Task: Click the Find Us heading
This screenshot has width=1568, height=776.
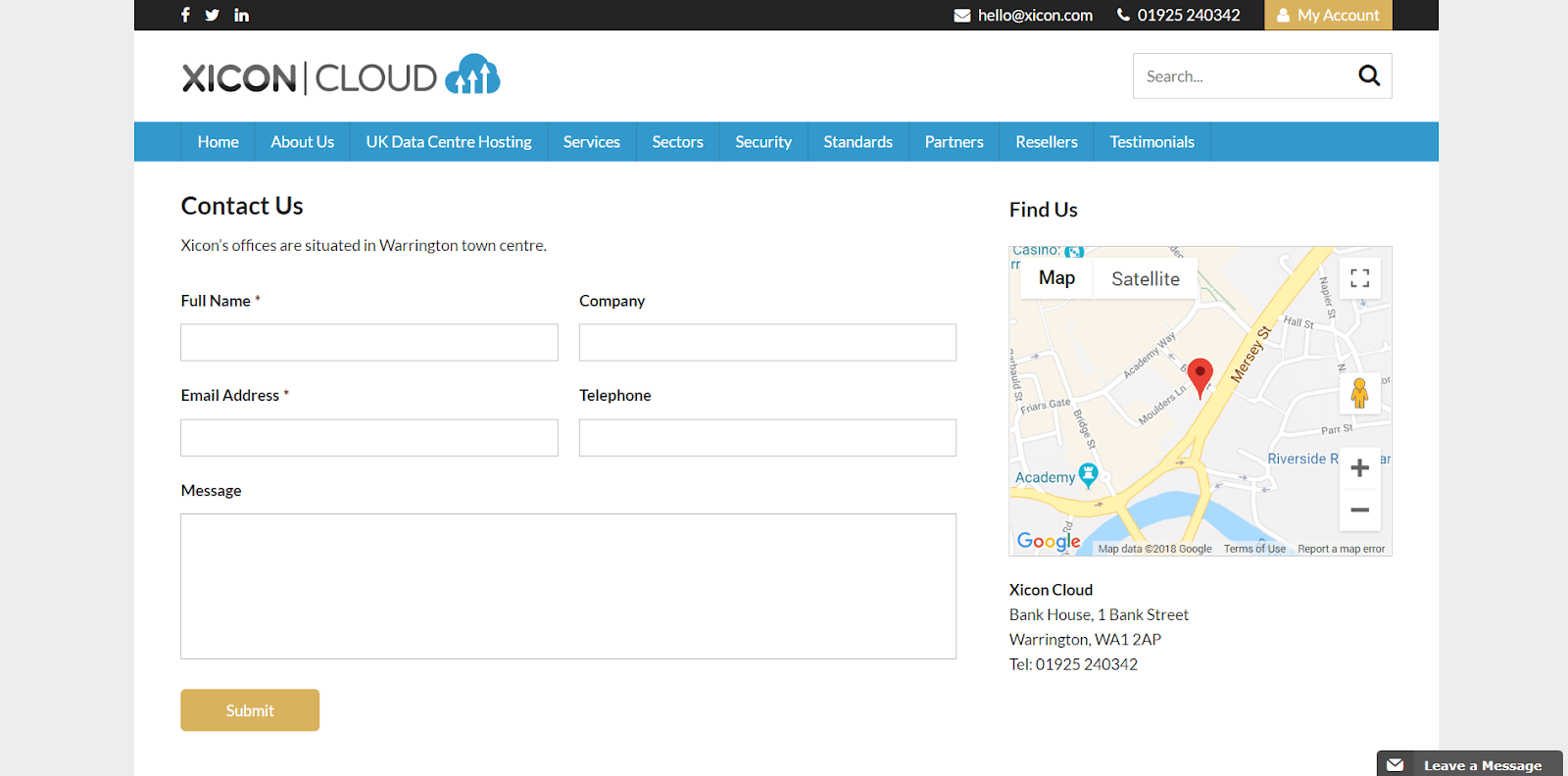Action: pyautogui.click(x=1044, y=210)
